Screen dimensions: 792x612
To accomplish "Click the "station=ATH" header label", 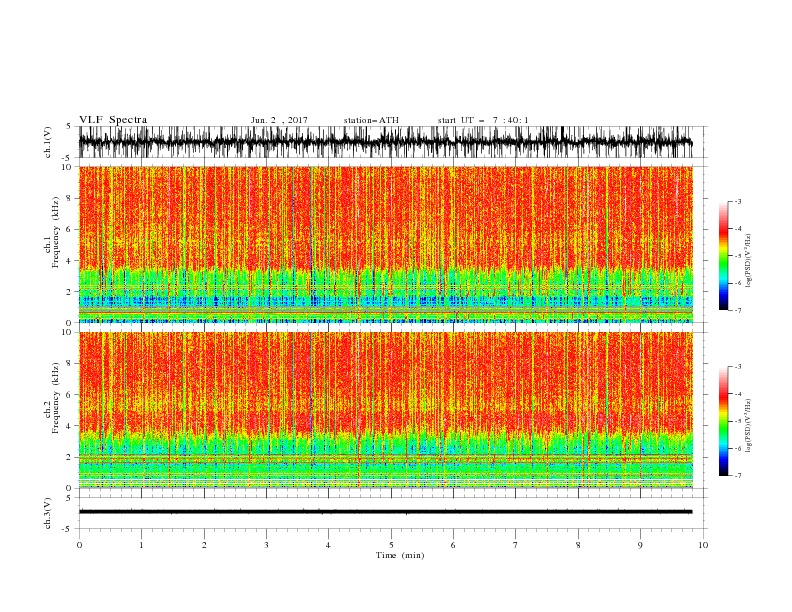I will (x=371, y=120).
